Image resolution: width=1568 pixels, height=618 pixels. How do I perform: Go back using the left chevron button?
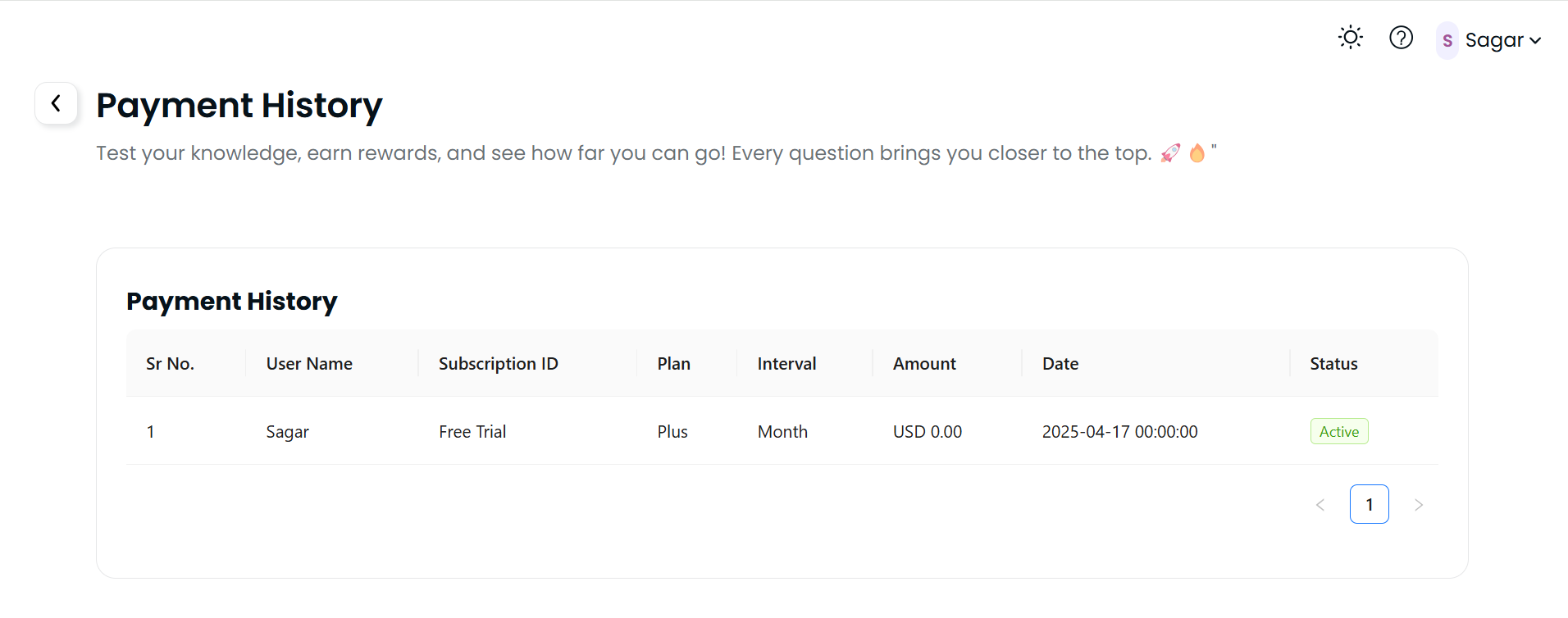pos(56,103)
